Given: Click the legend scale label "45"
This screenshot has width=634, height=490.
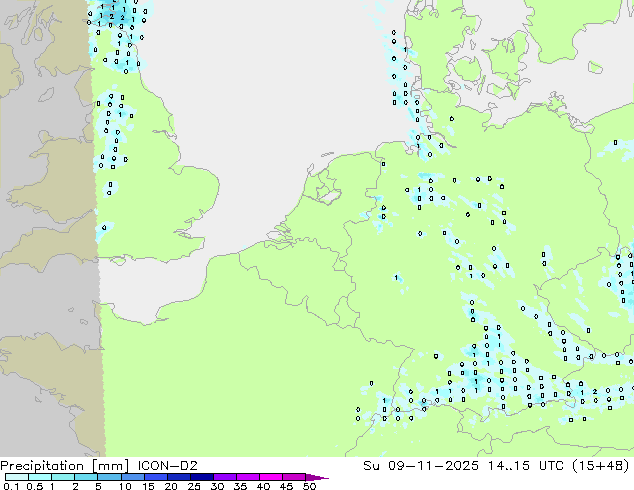Looking at the screenshot, I should [x=286, y=486].
